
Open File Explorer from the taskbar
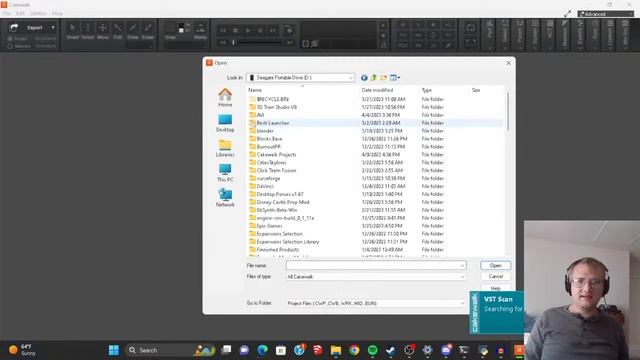(336, 350)
